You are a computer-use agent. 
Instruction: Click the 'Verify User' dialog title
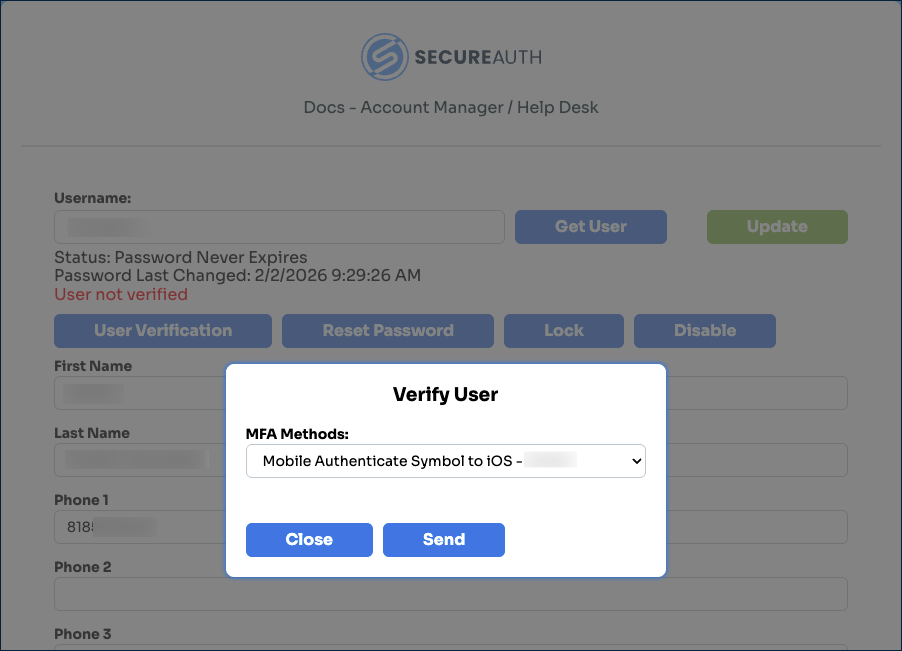tap(445, 395)
